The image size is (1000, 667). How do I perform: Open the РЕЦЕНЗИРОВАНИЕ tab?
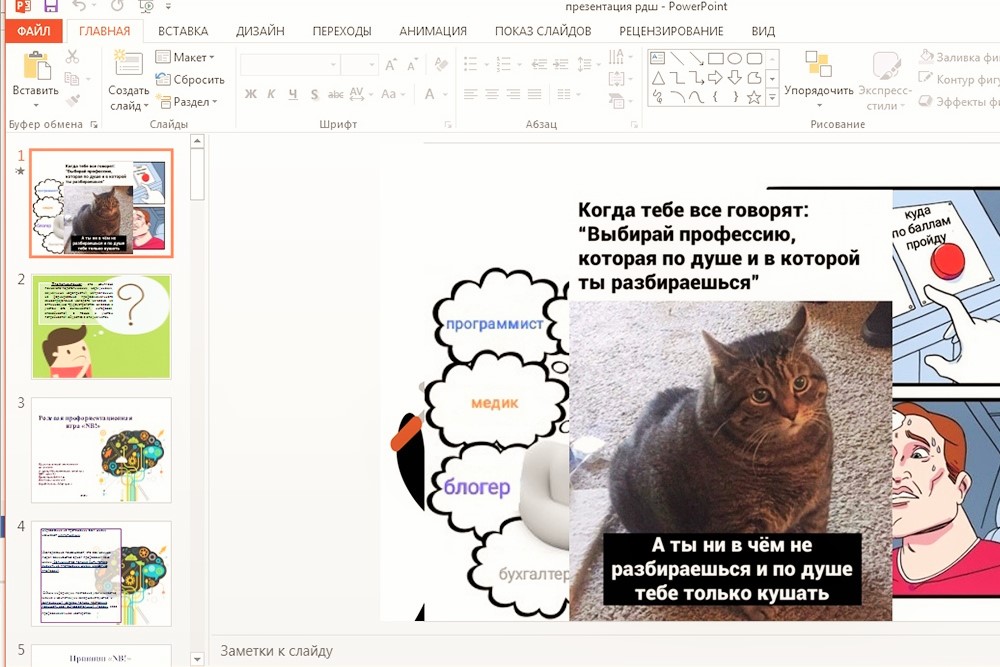click(671, 31)
